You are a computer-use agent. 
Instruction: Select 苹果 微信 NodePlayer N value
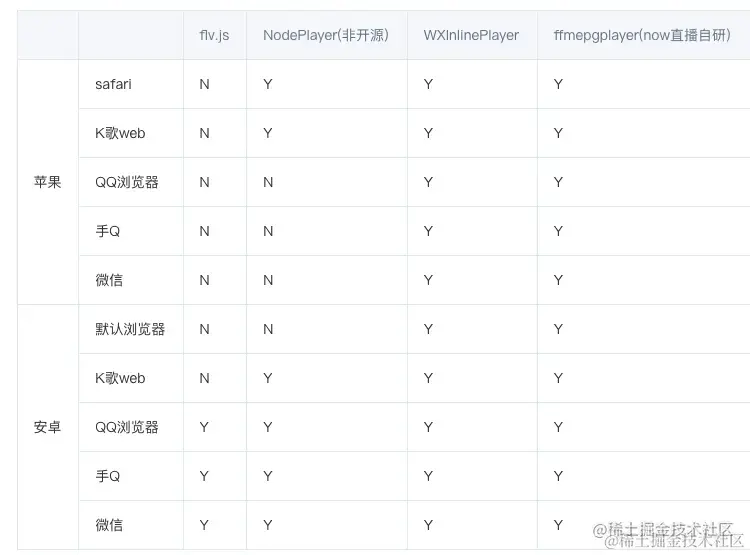[268, 280]
